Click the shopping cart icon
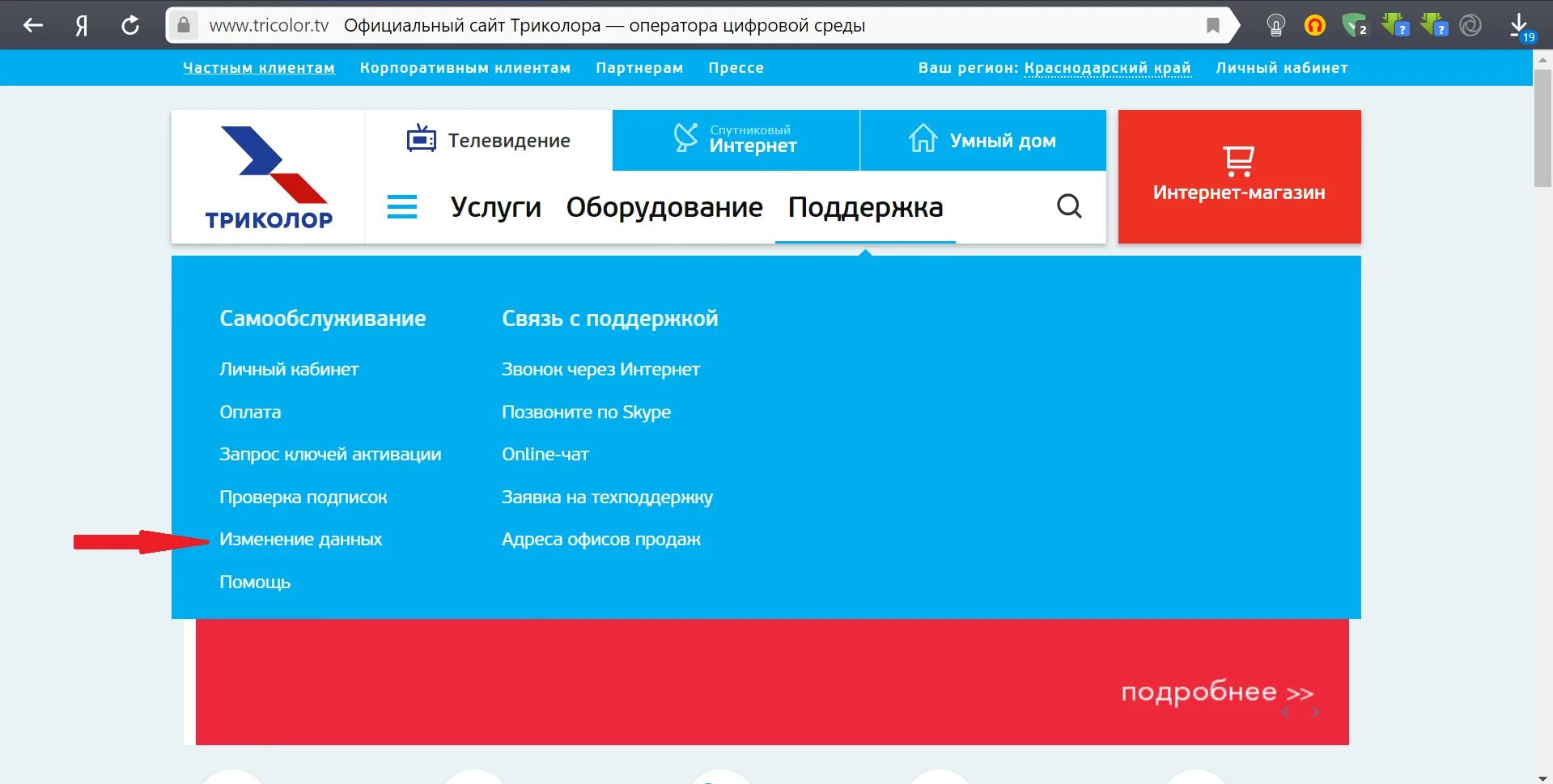The width and height of the screenshot is (1553, 784). pyautogui.click(x=1238, y=161)
